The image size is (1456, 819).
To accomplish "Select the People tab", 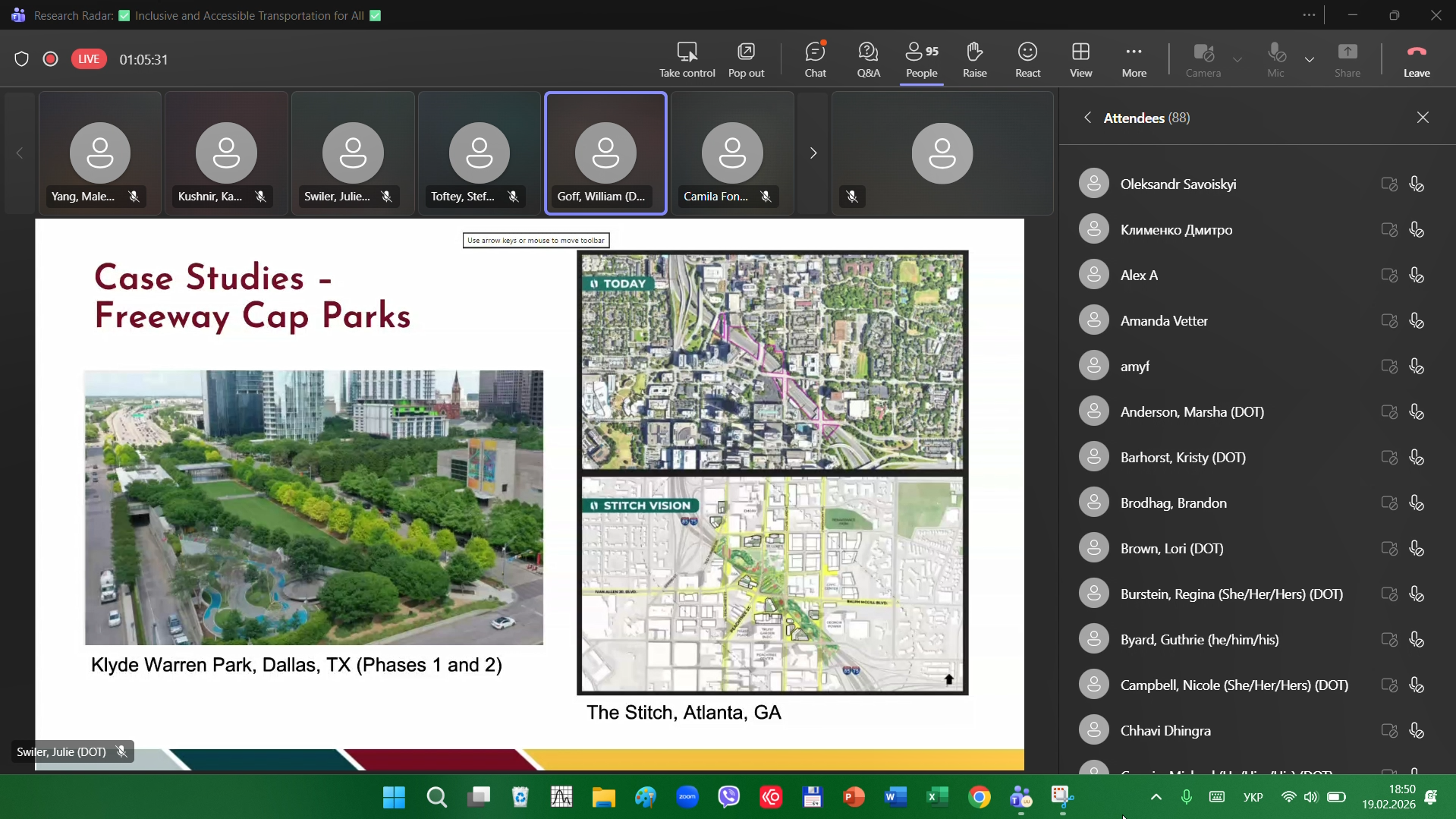I will click(921, 59).
